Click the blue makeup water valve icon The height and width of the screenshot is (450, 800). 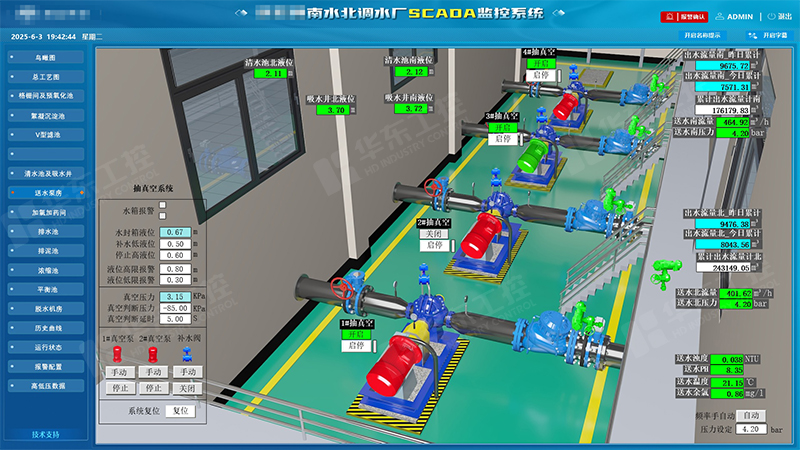point(186,353)
